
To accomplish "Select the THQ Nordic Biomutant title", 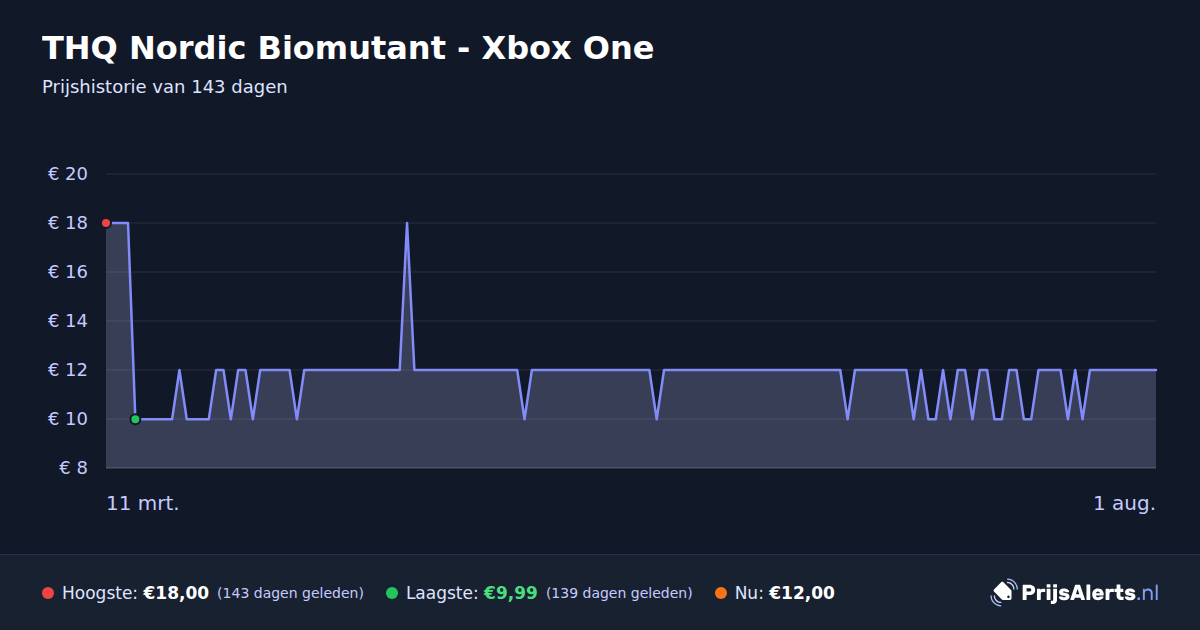I will [x=348, y=48].
